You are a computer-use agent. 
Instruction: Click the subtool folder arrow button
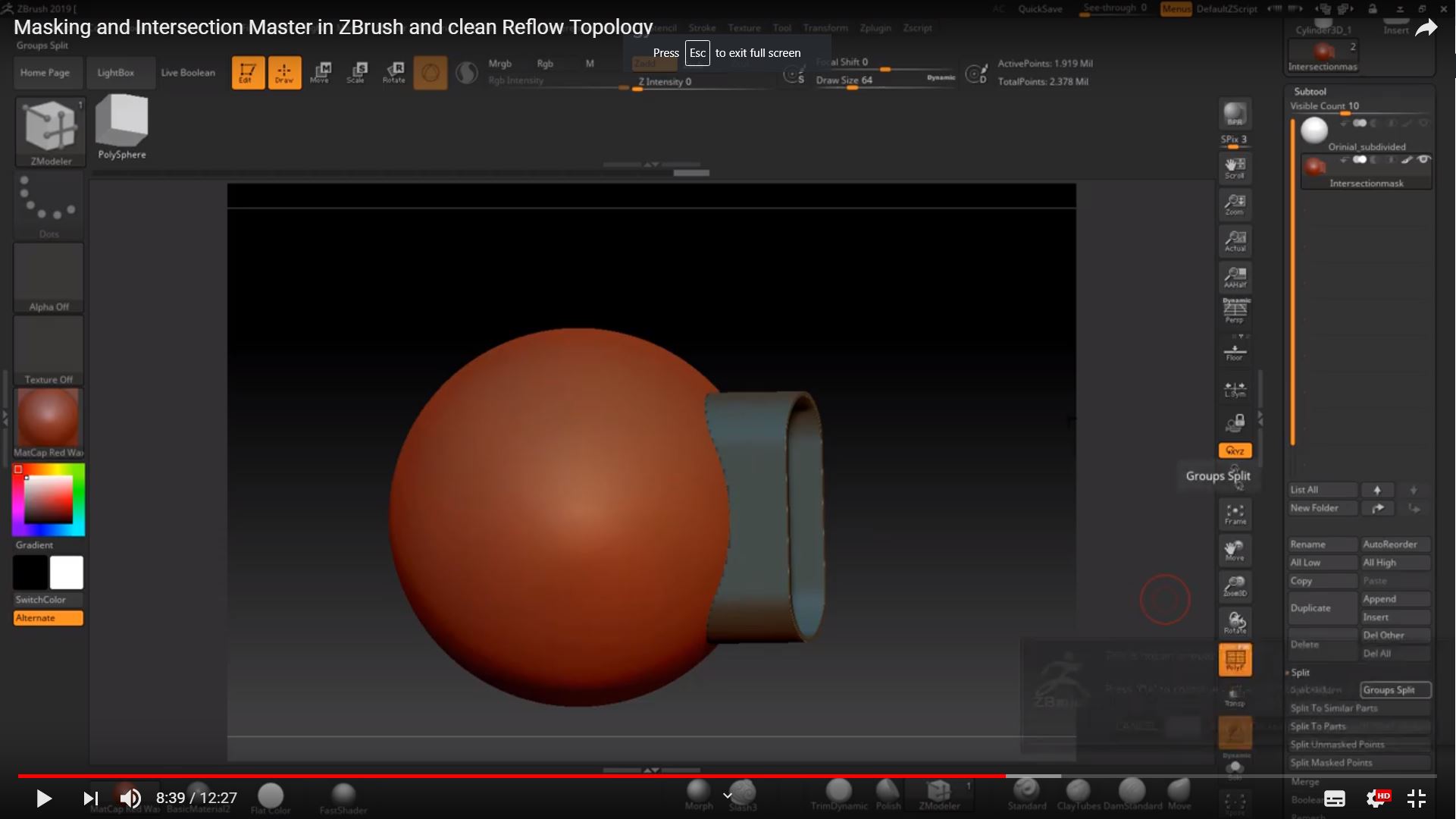coord(1377,508)
